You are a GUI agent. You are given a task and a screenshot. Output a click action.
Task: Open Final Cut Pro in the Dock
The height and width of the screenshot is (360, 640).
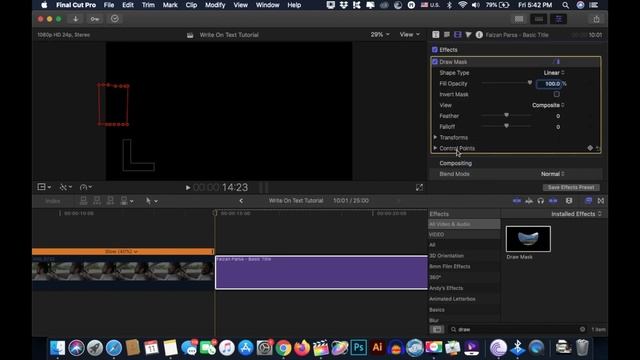point(320,348)
